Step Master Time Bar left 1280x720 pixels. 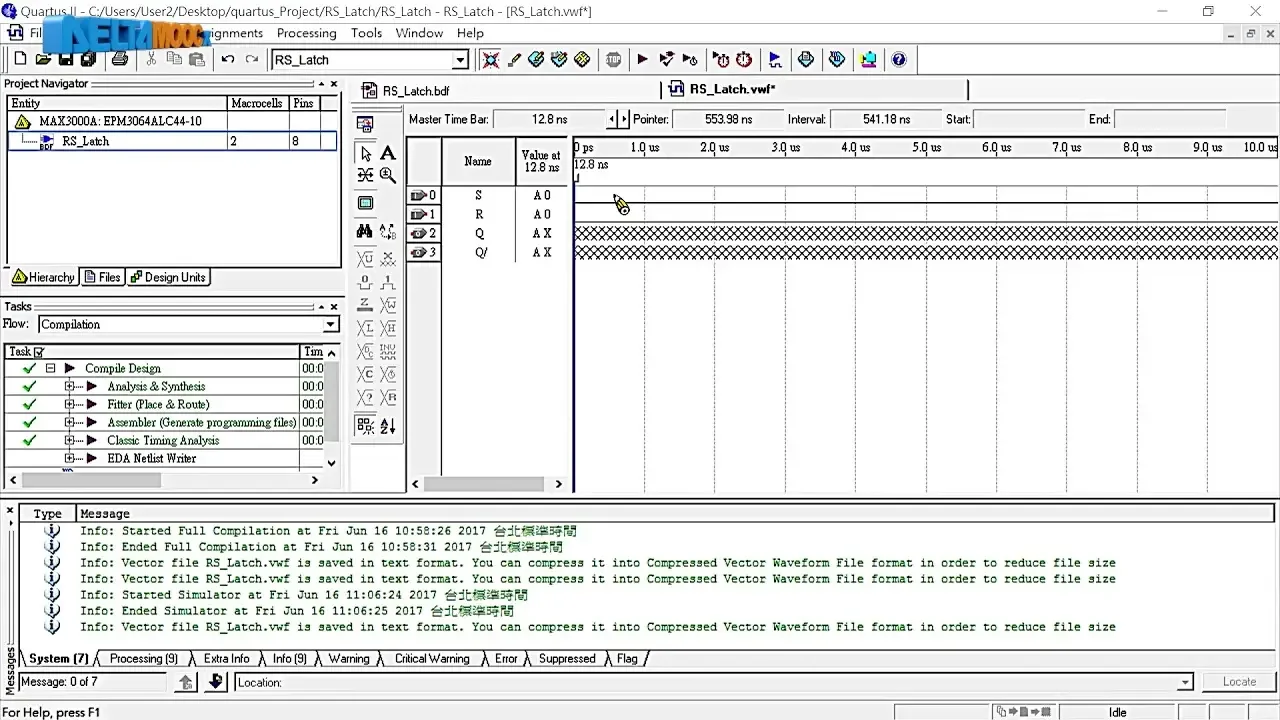pyautogui.click(x=613, y=119)
